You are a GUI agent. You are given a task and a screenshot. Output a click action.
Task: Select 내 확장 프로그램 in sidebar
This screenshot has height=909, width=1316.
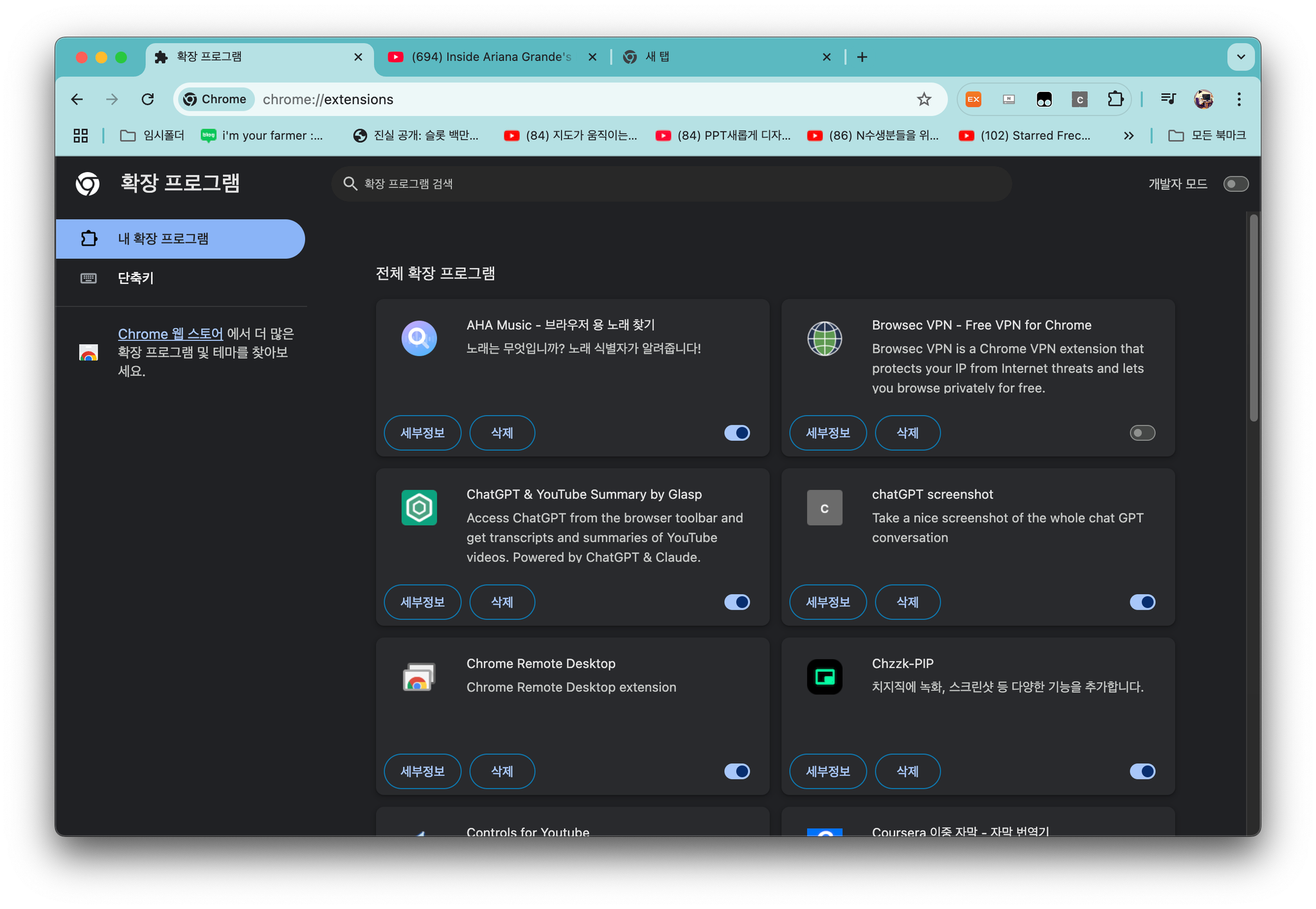[x=180, y=239]
